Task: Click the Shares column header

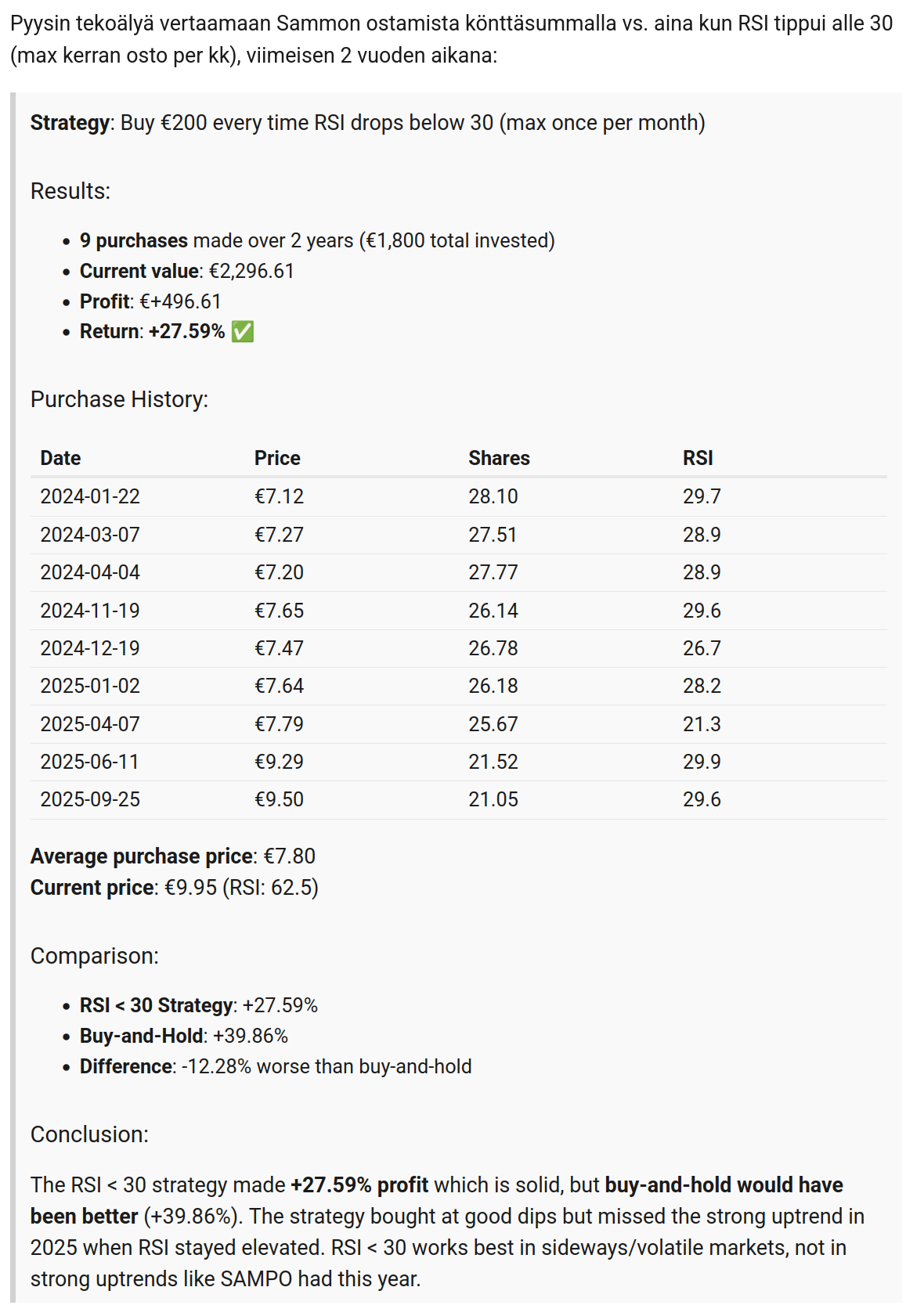Action: [x=499, y=458]
